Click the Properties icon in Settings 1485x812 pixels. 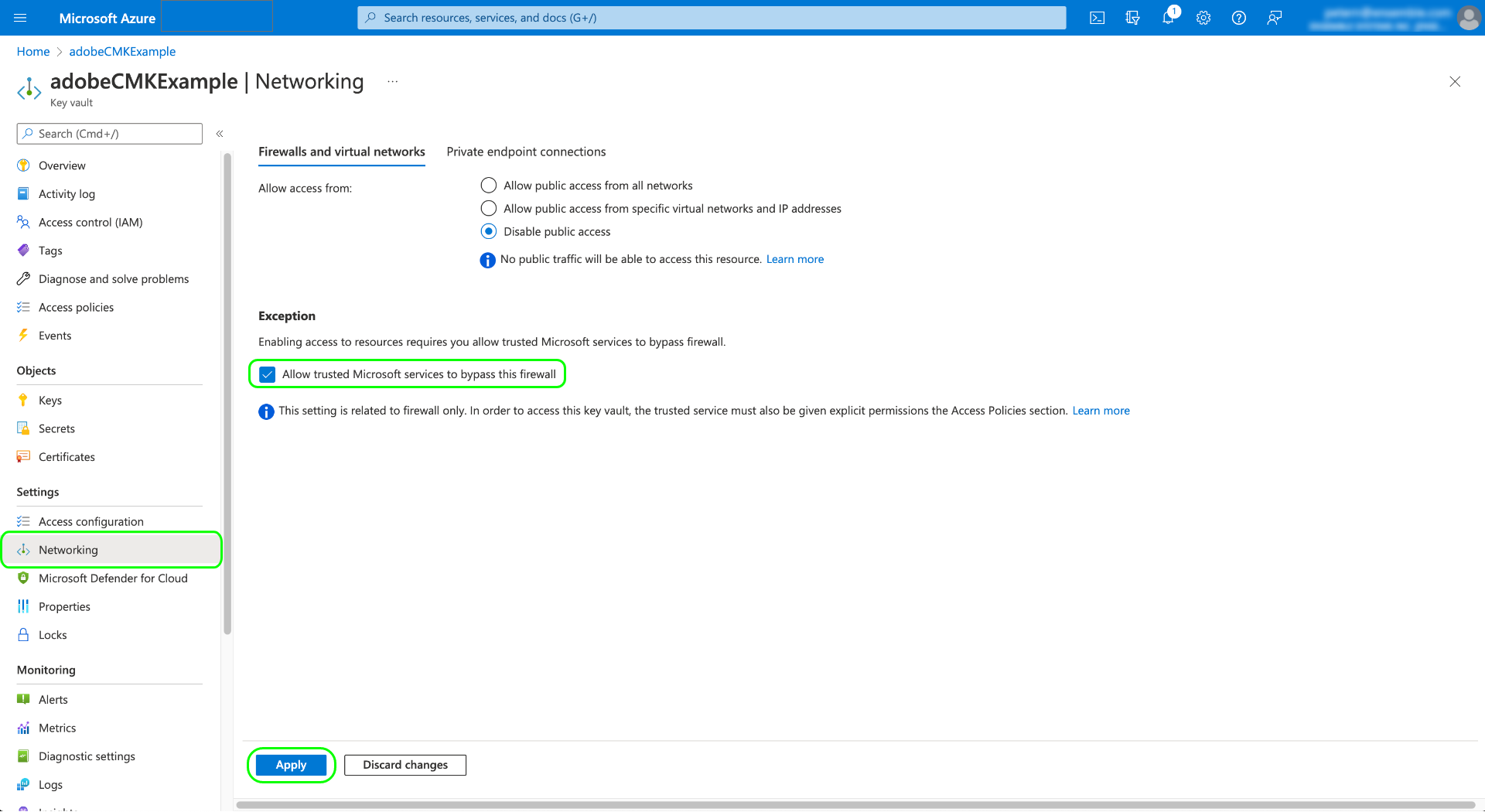click(23, 606)
